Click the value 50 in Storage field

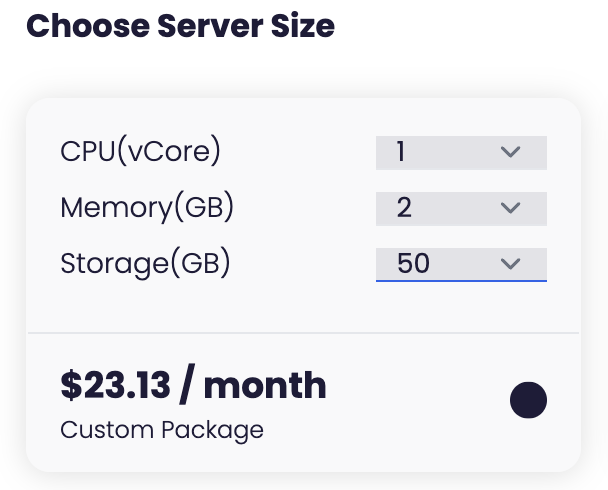coord(412,264)
